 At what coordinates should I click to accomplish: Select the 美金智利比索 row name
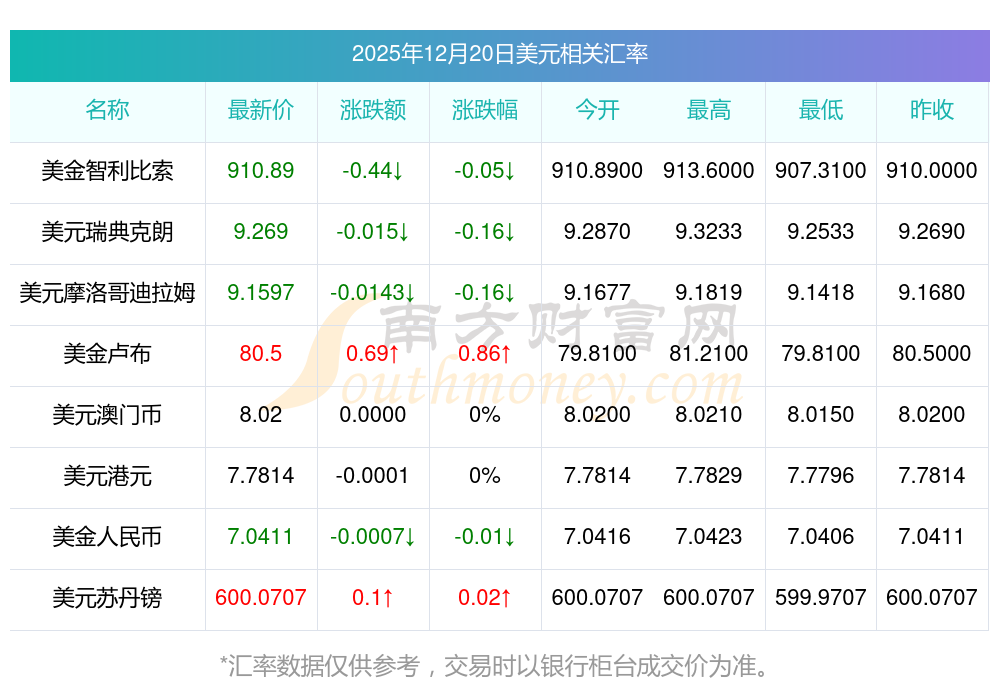coord(107,171)
